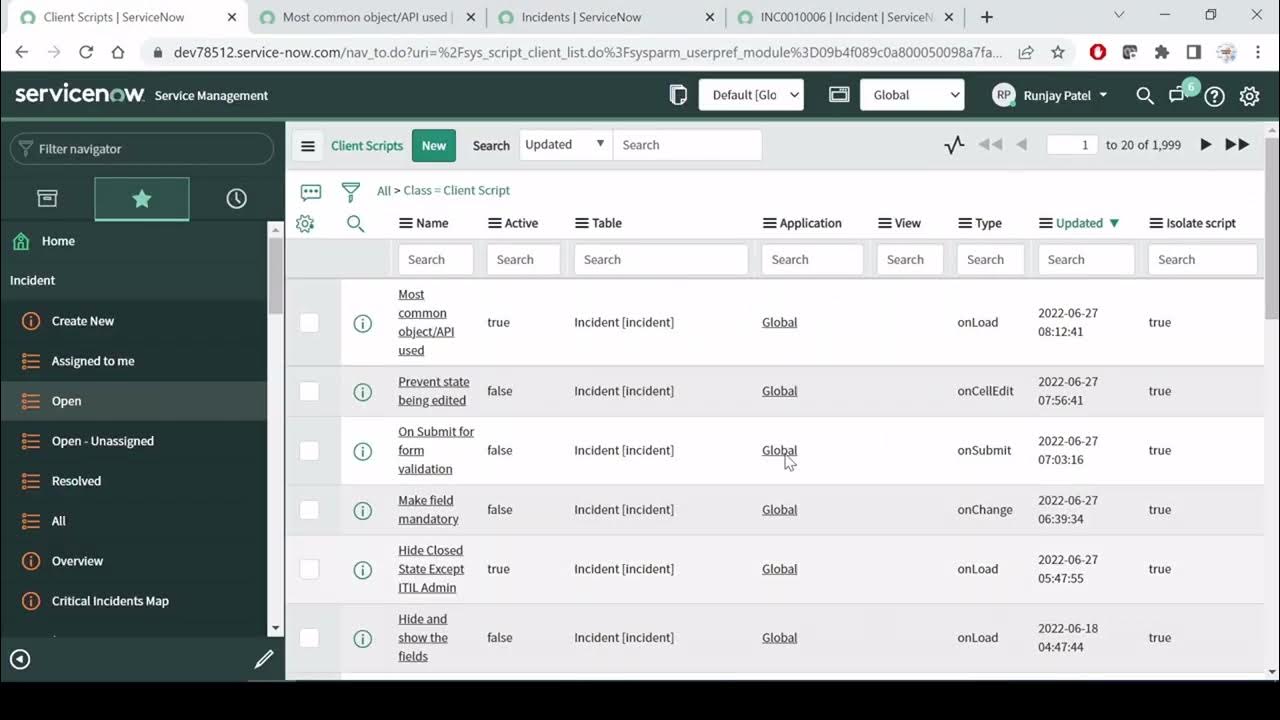The image size is (1280, 720).
Task: Open the Prevent state being edited script
Action: click(x=433, y=391)
